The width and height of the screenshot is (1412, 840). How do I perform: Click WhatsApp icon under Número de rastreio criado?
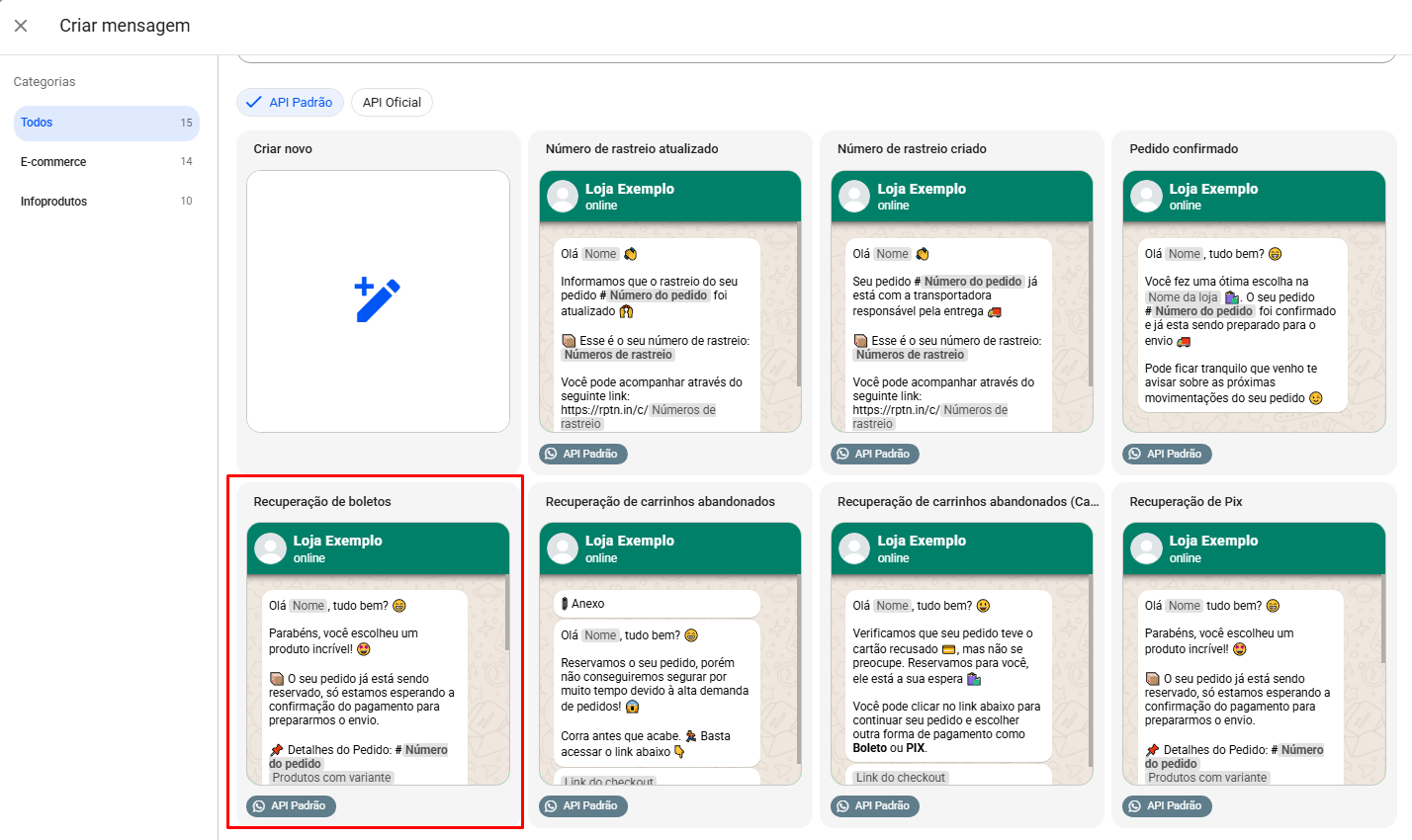(x=842, y=454)
